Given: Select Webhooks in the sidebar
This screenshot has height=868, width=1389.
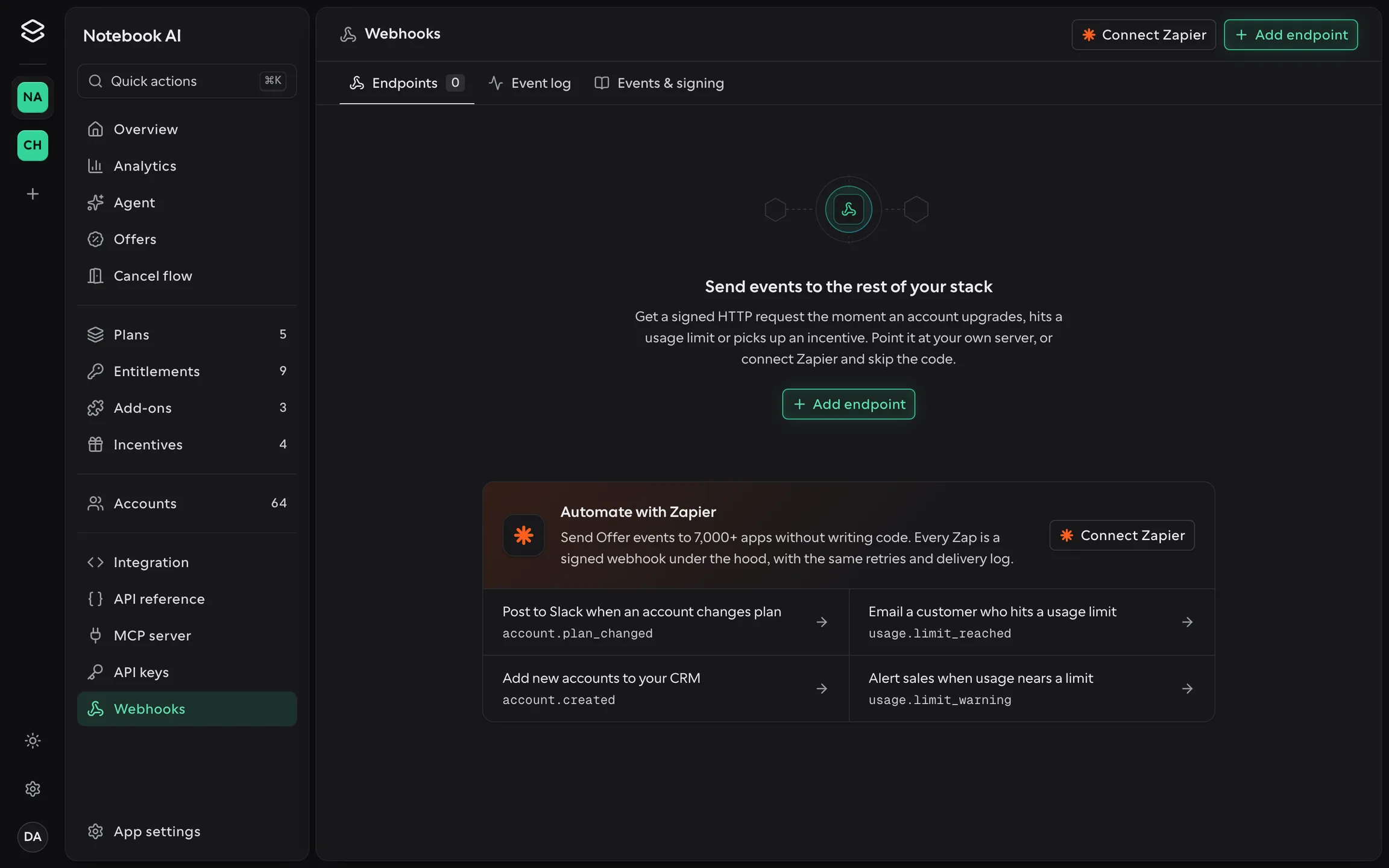Looking at the screenshot, I should tap(187, 709).
